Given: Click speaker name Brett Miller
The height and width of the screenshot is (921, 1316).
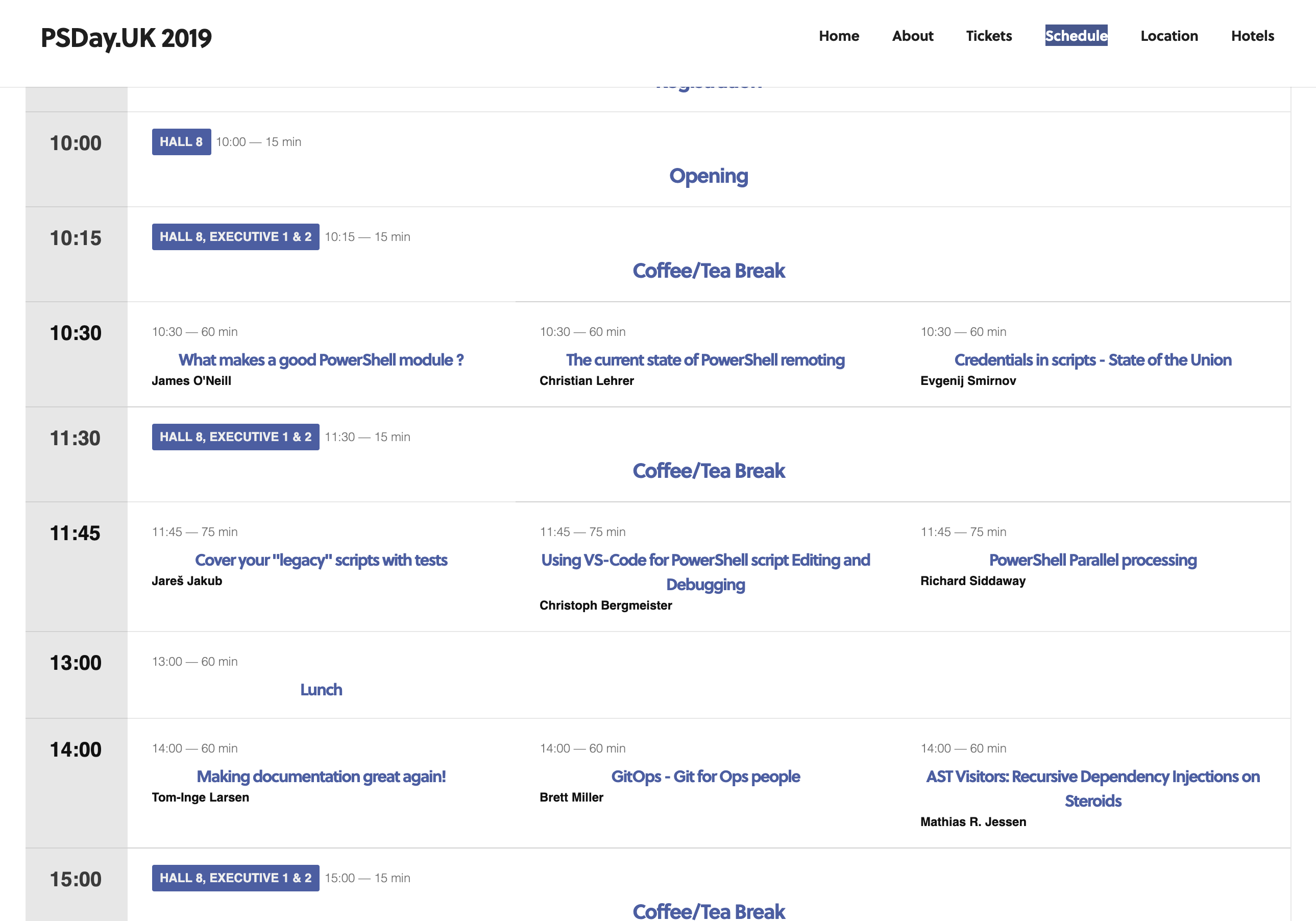Looking at the screenshot, I should [x=571, y=797].
